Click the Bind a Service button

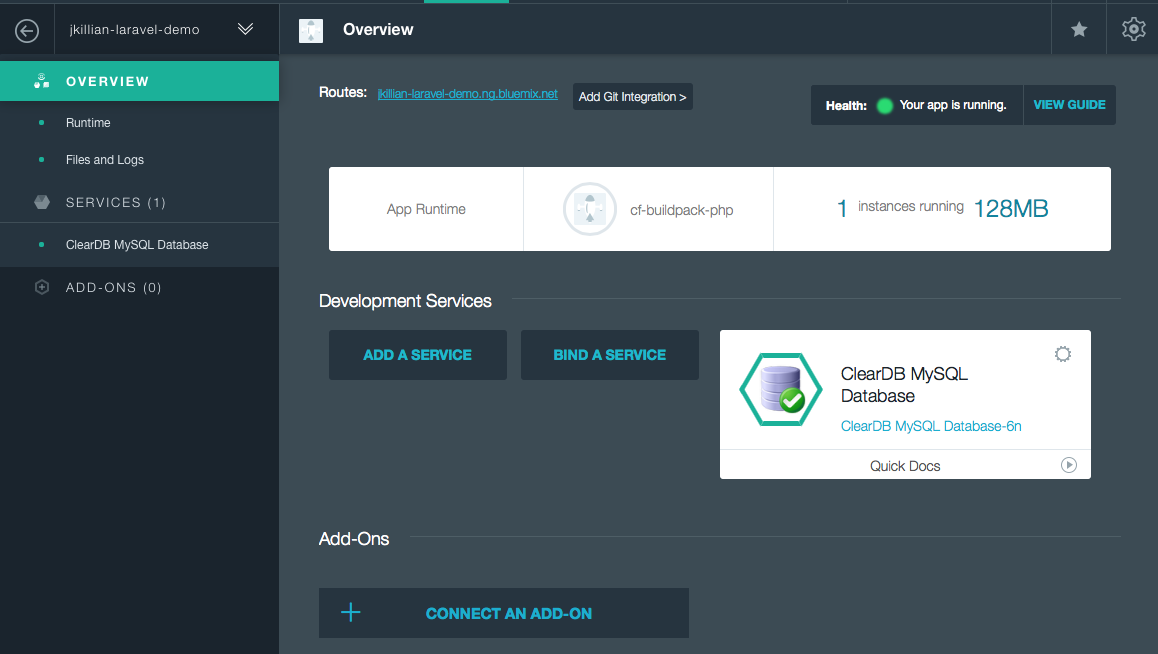(x=609, y=355)
